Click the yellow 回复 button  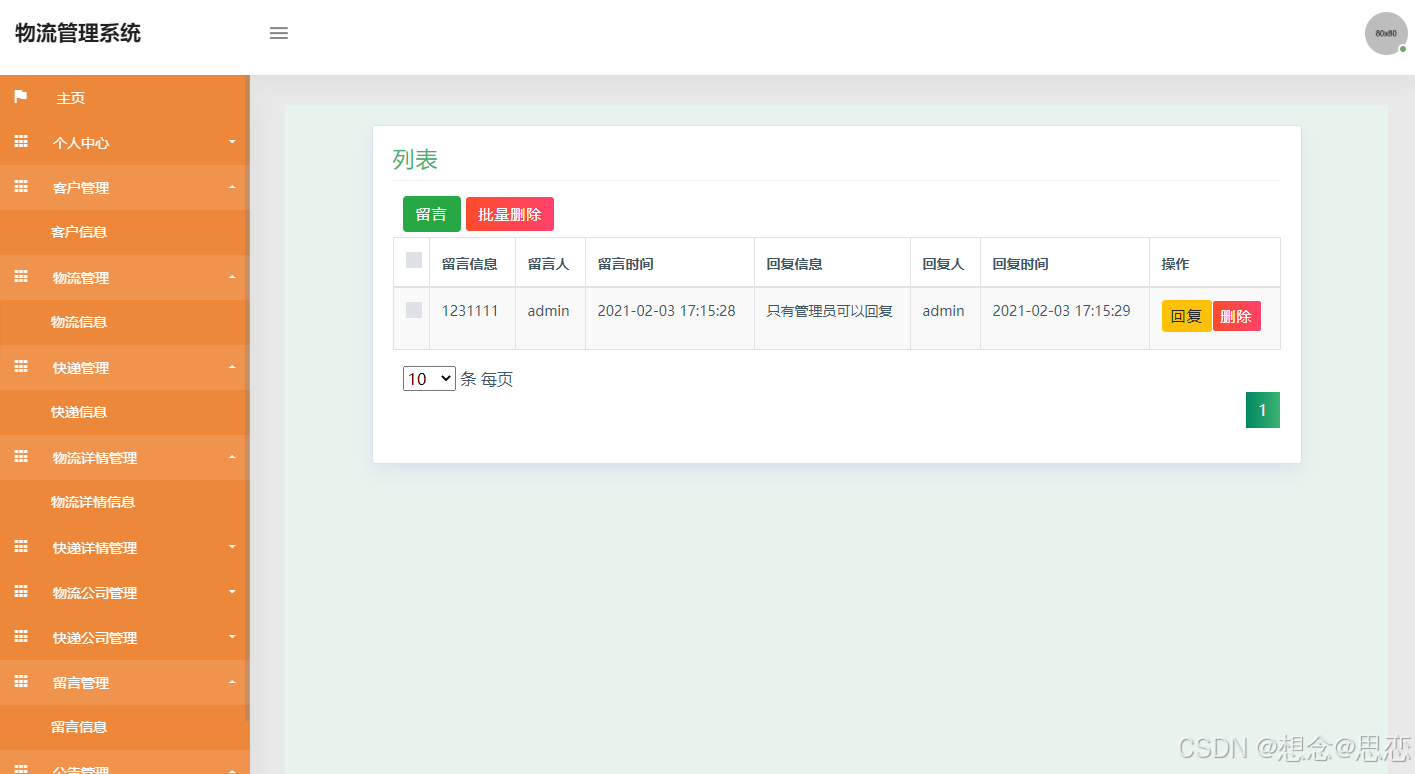coord(1186,316)
